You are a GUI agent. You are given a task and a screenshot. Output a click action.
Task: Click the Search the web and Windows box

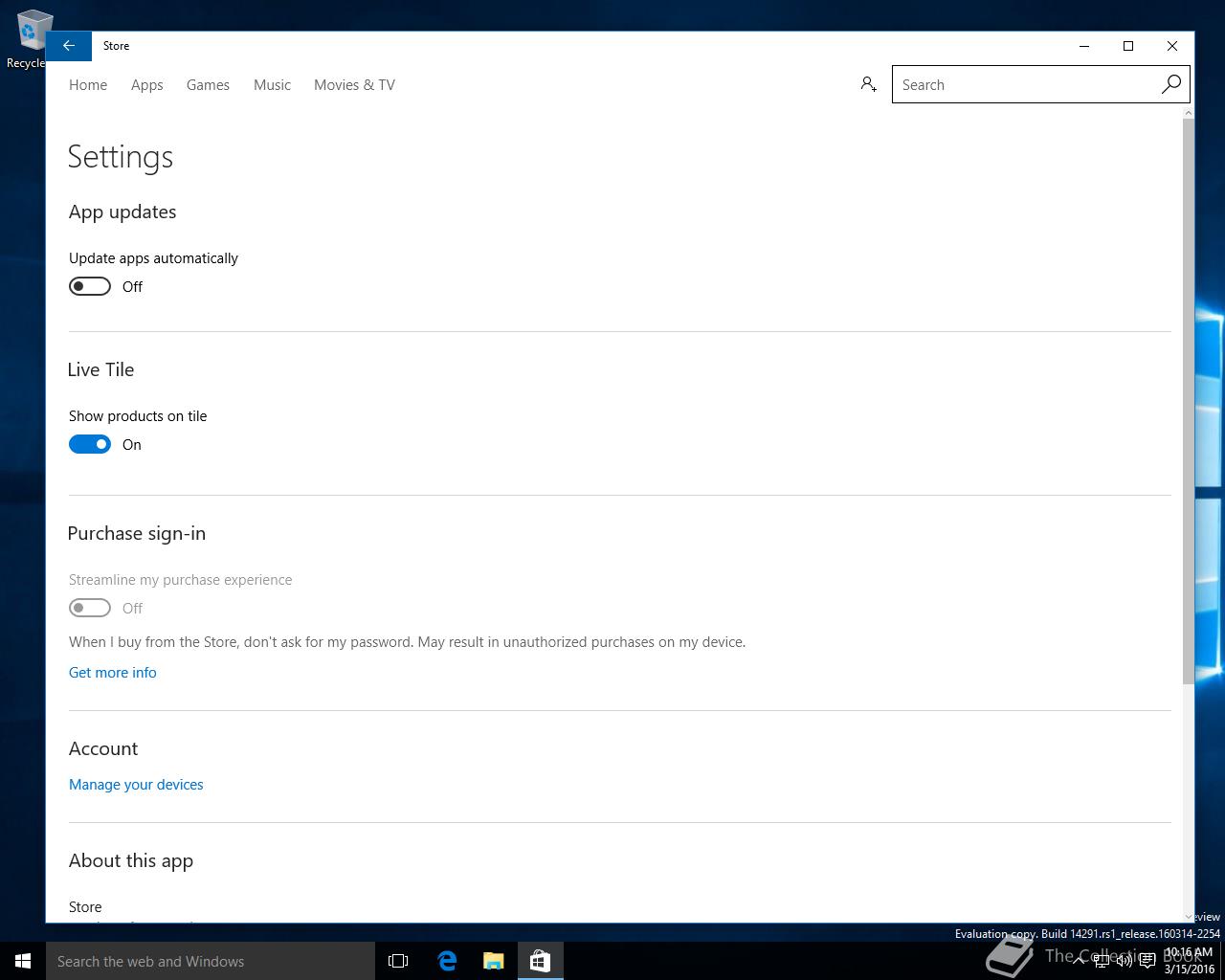[211, 961]
